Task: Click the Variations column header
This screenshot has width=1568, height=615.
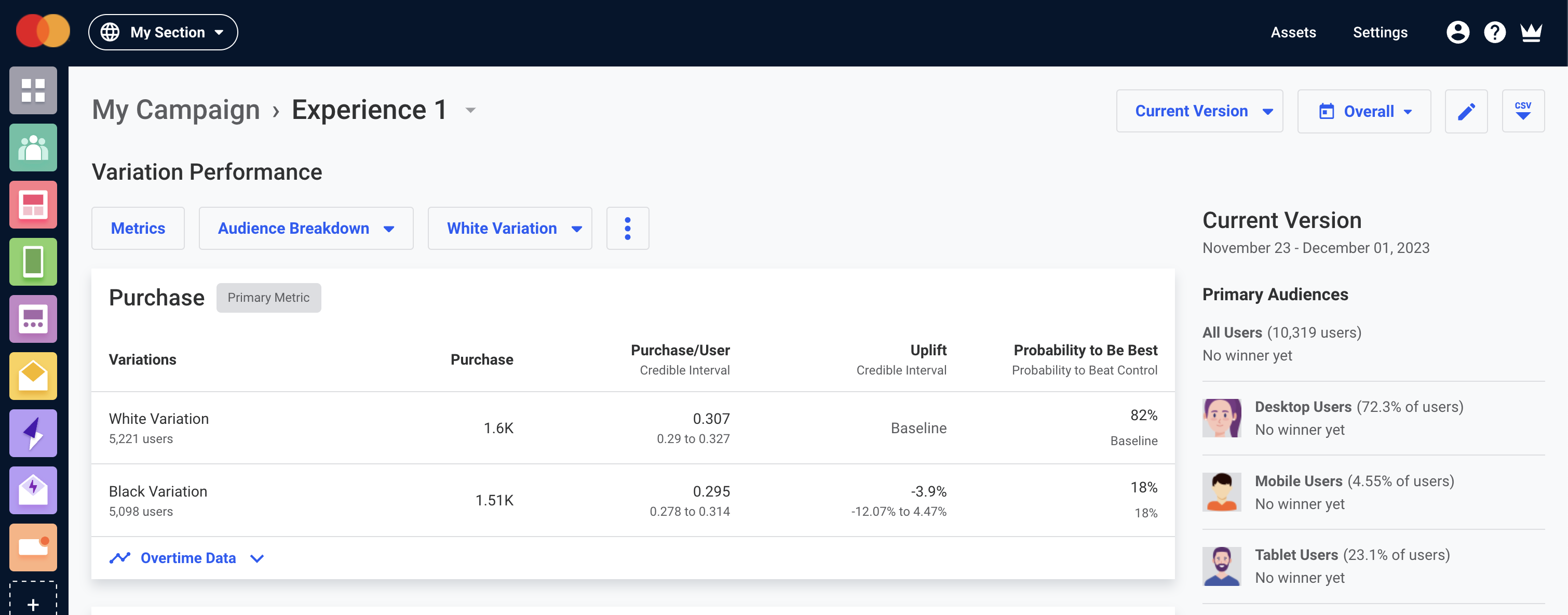Action: click(142, 360)
